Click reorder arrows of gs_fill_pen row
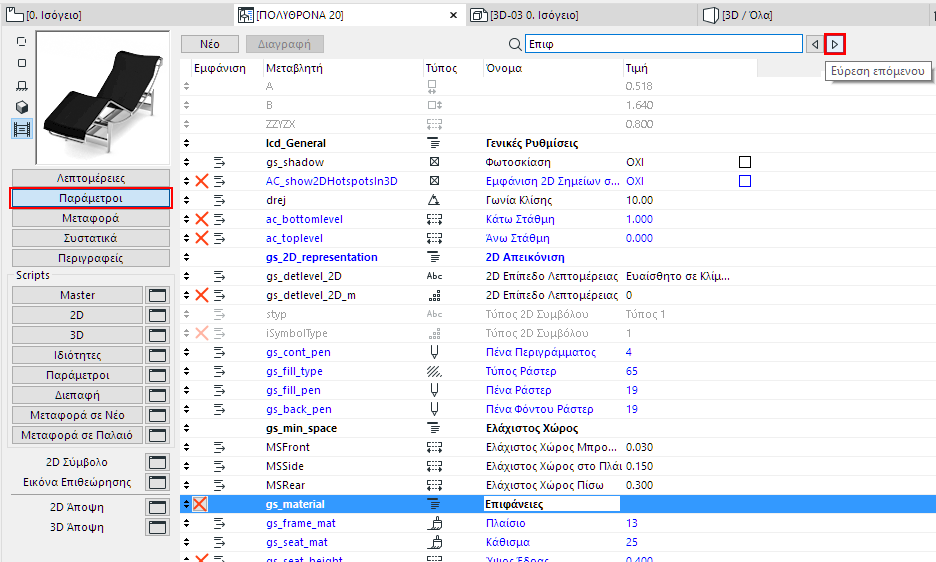Screen dimensions: 936x562 (186, 390)
